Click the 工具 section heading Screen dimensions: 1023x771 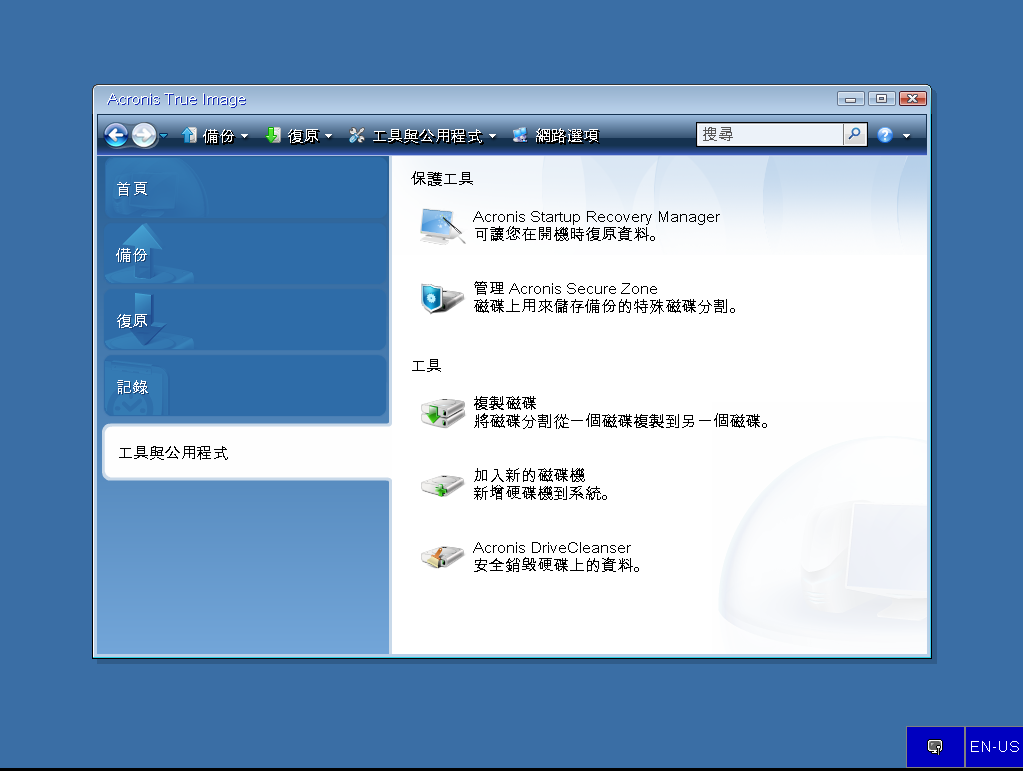pos(426,365)
